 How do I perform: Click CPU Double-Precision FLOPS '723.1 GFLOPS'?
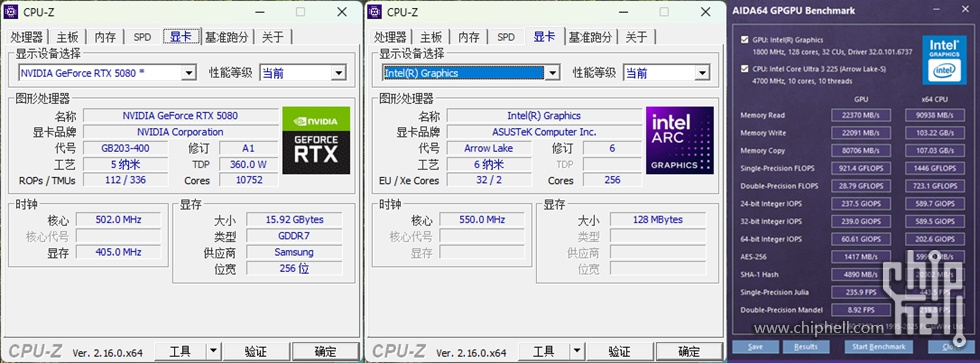(x=934, y=186)
